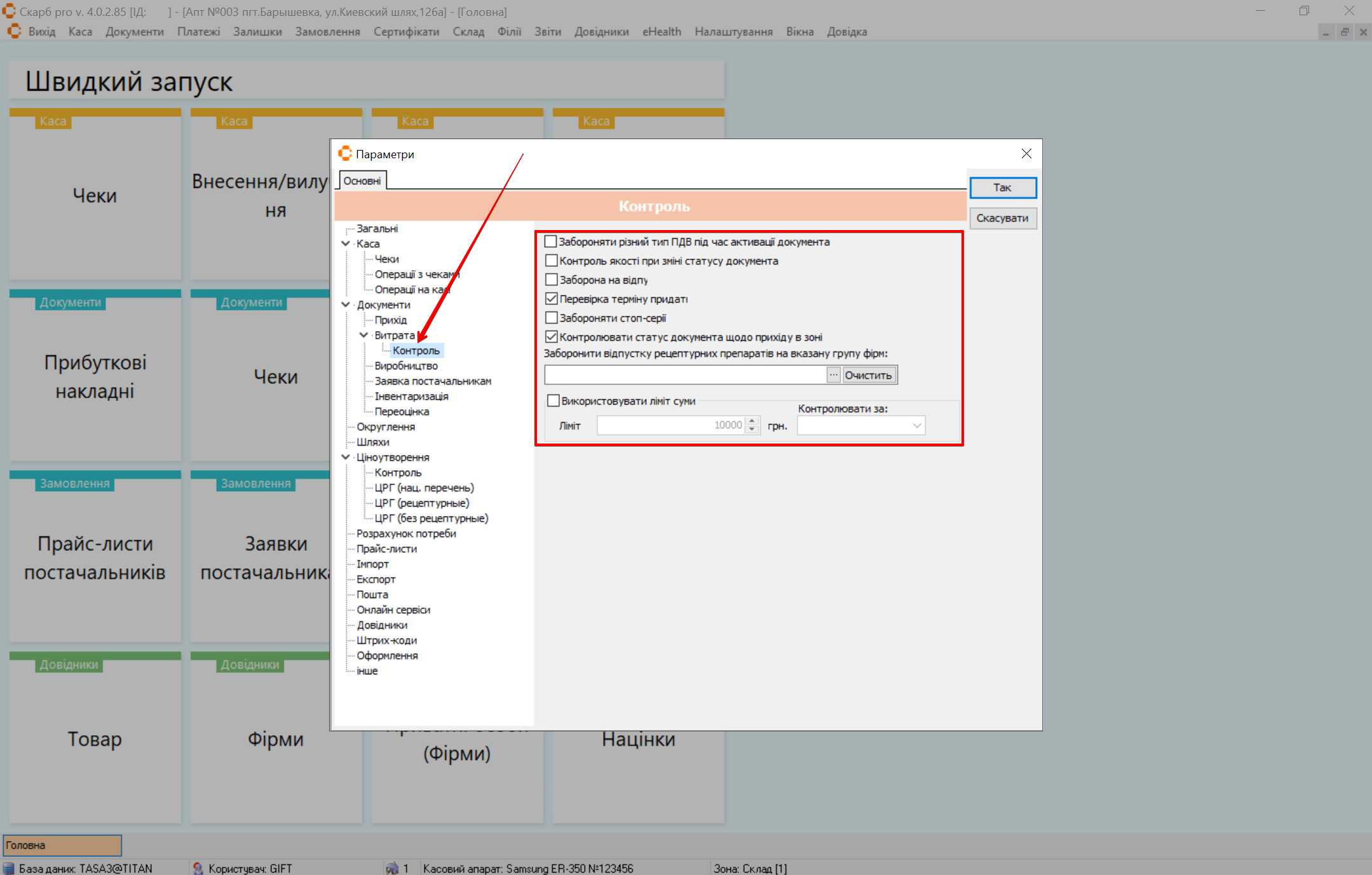Increase the limit value with up arrow

752,421
